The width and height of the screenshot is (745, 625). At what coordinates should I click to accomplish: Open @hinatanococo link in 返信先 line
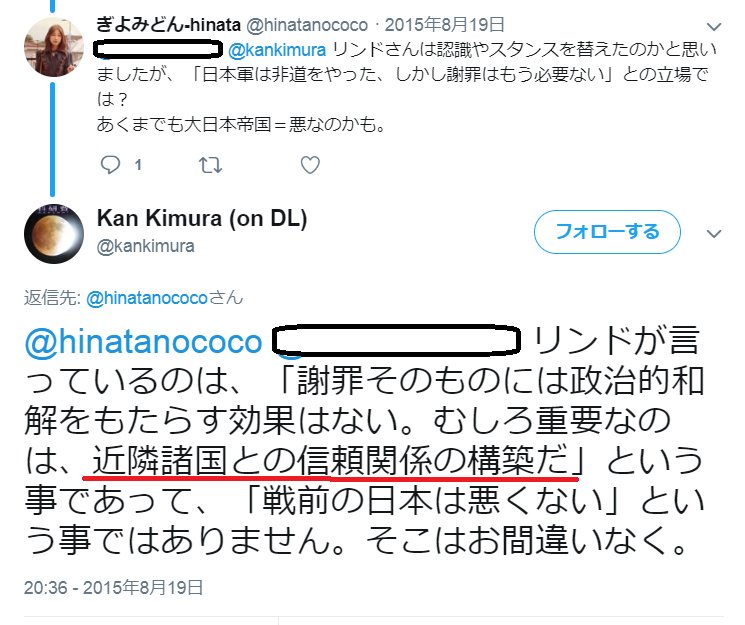click(147, 298)
